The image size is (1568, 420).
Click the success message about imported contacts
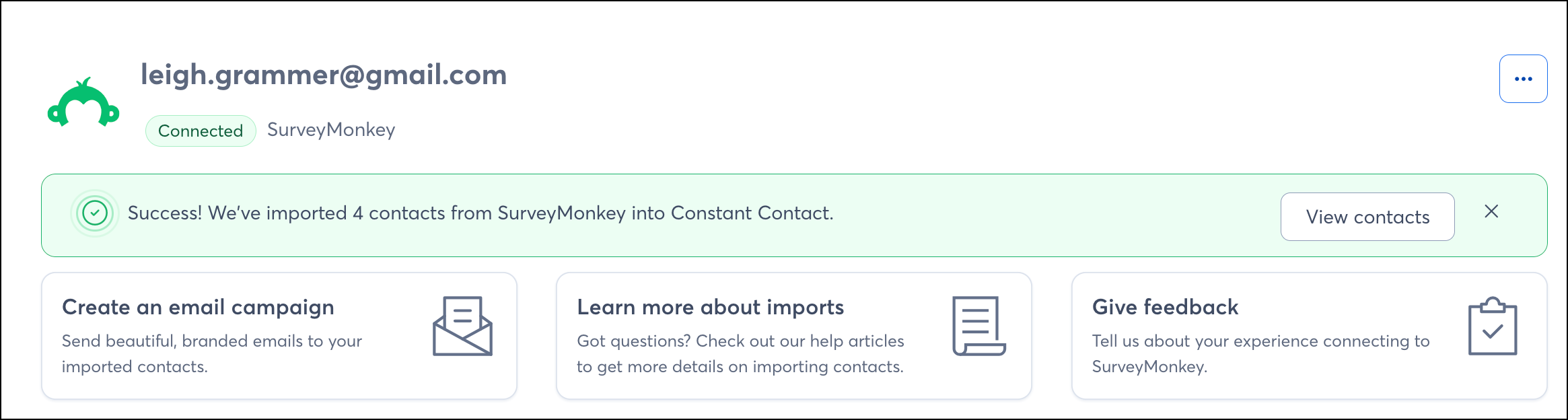point(480,213)
